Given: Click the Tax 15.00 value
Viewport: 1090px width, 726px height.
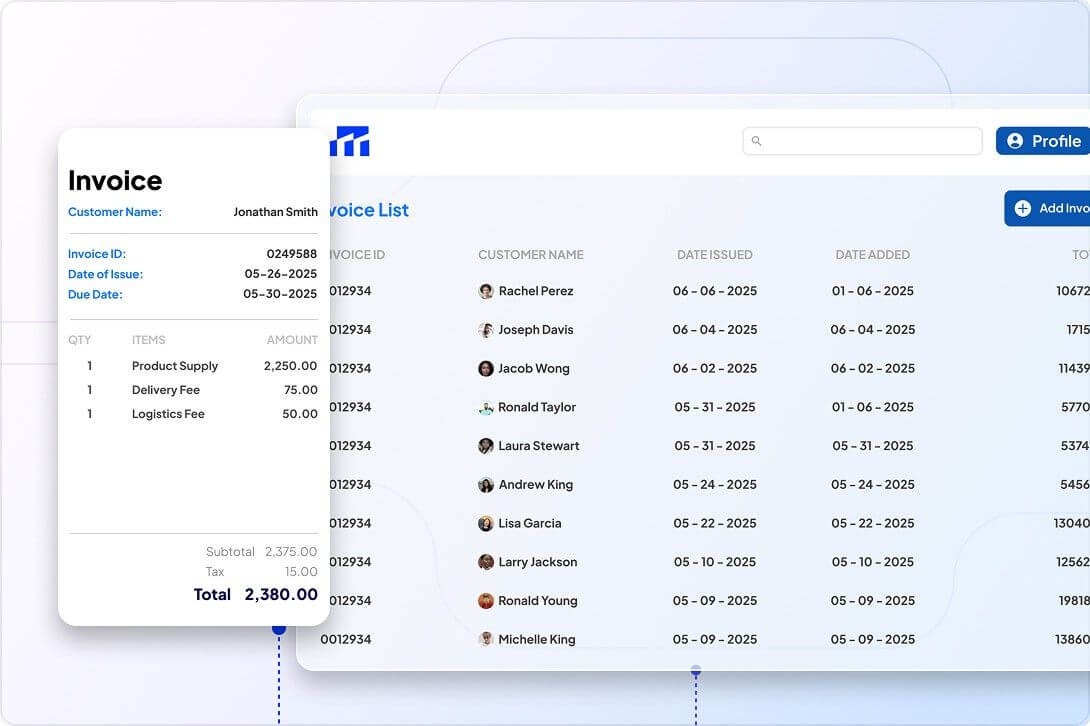Looking at the screenshot, I should (x=301, y=572).
